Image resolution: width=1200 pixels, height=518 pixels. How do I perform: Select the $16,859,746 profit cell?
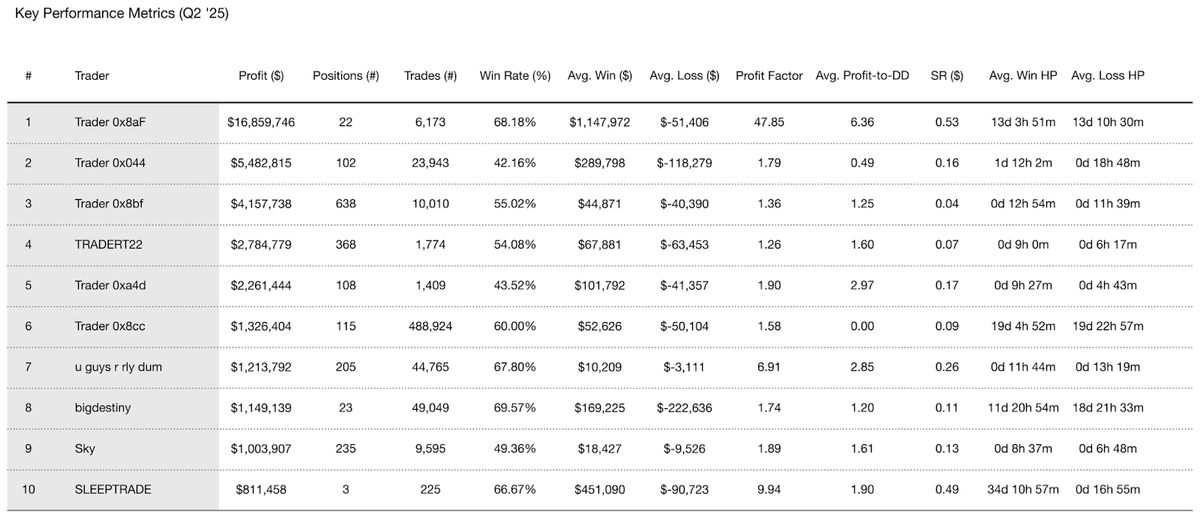tap(262, 122)
